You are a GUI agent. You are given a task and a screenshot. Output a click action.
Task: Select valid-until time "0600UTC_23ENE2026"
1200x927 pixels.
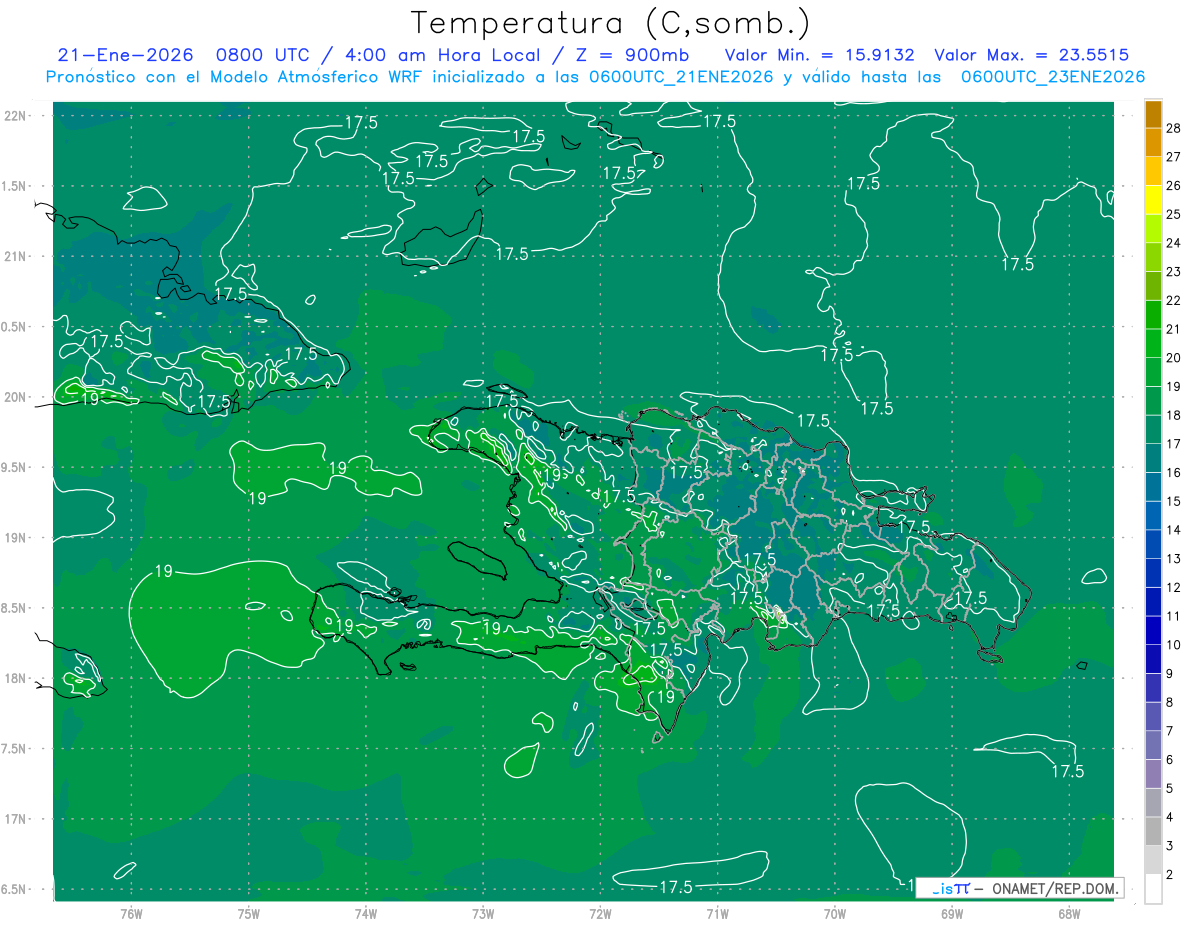pos(1053,77)
